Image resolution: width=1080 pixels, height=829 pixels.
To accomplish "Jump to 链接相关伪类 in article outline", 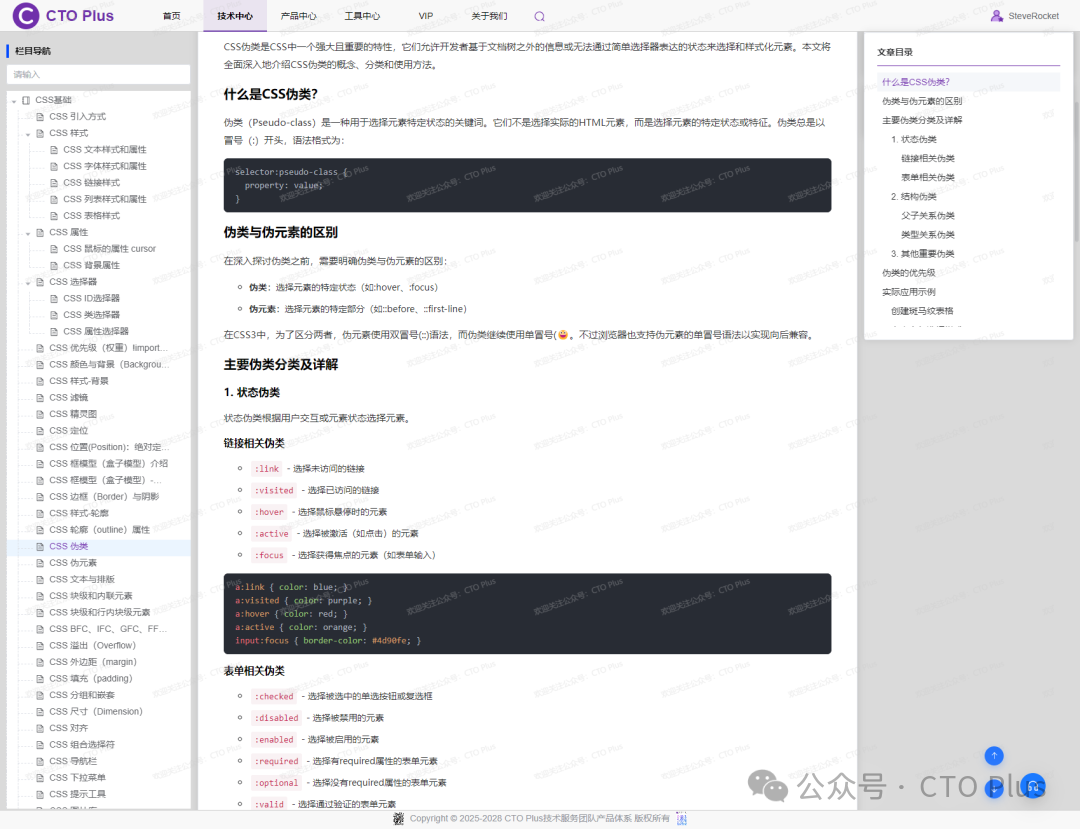I will 928,158.
